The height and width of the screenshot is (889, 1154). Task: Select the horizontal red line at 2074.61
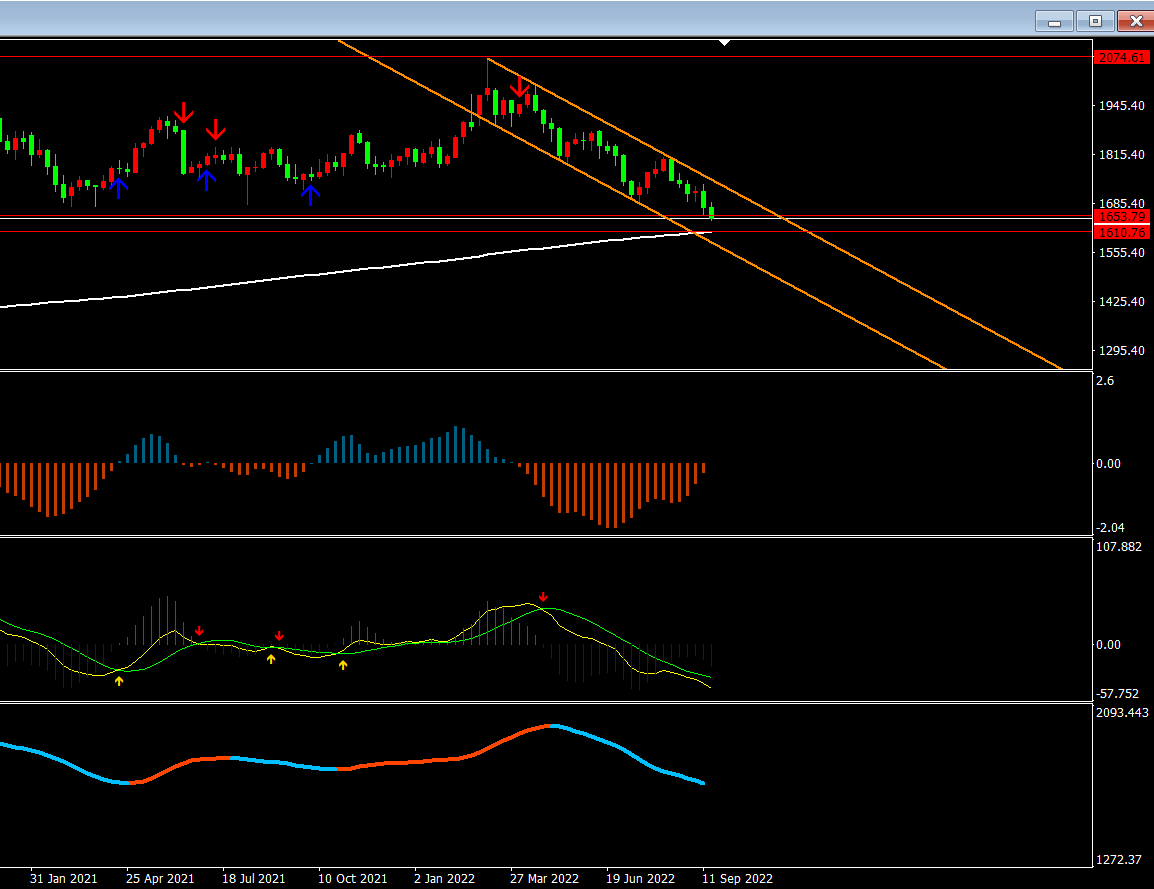coord(546,57)
